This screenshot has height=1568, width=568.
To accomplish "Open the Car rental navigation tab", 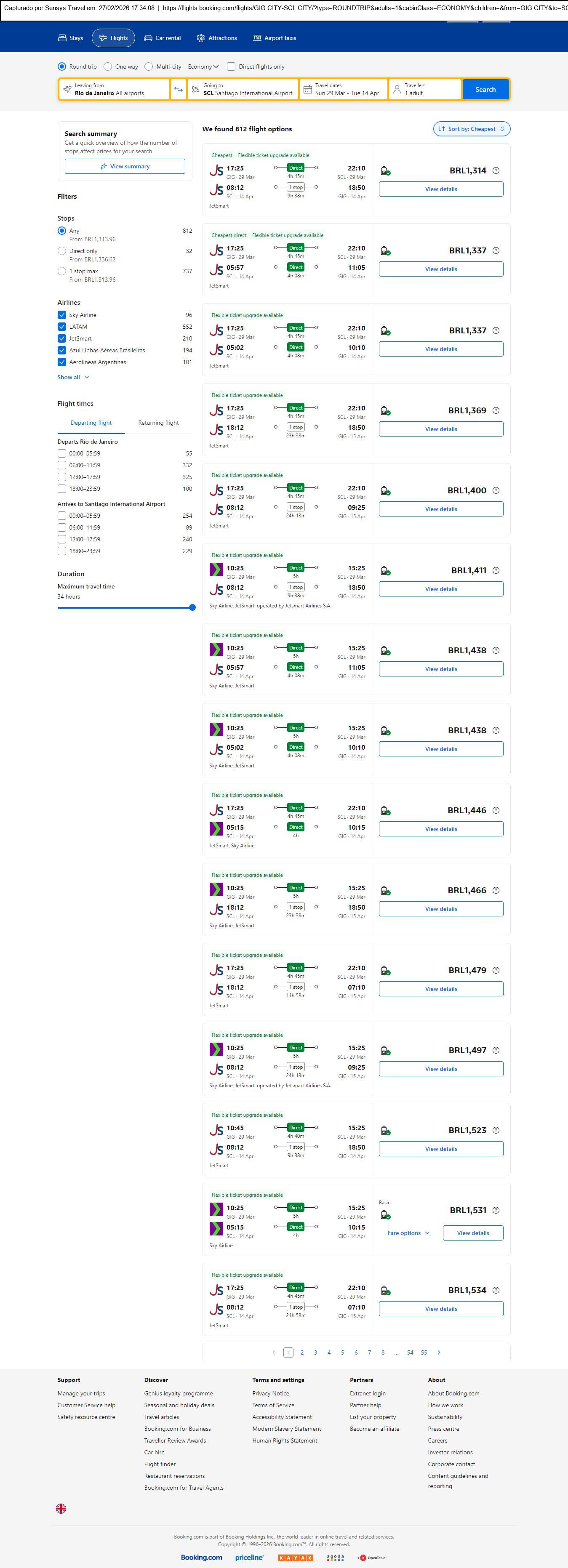I will 162,38.
